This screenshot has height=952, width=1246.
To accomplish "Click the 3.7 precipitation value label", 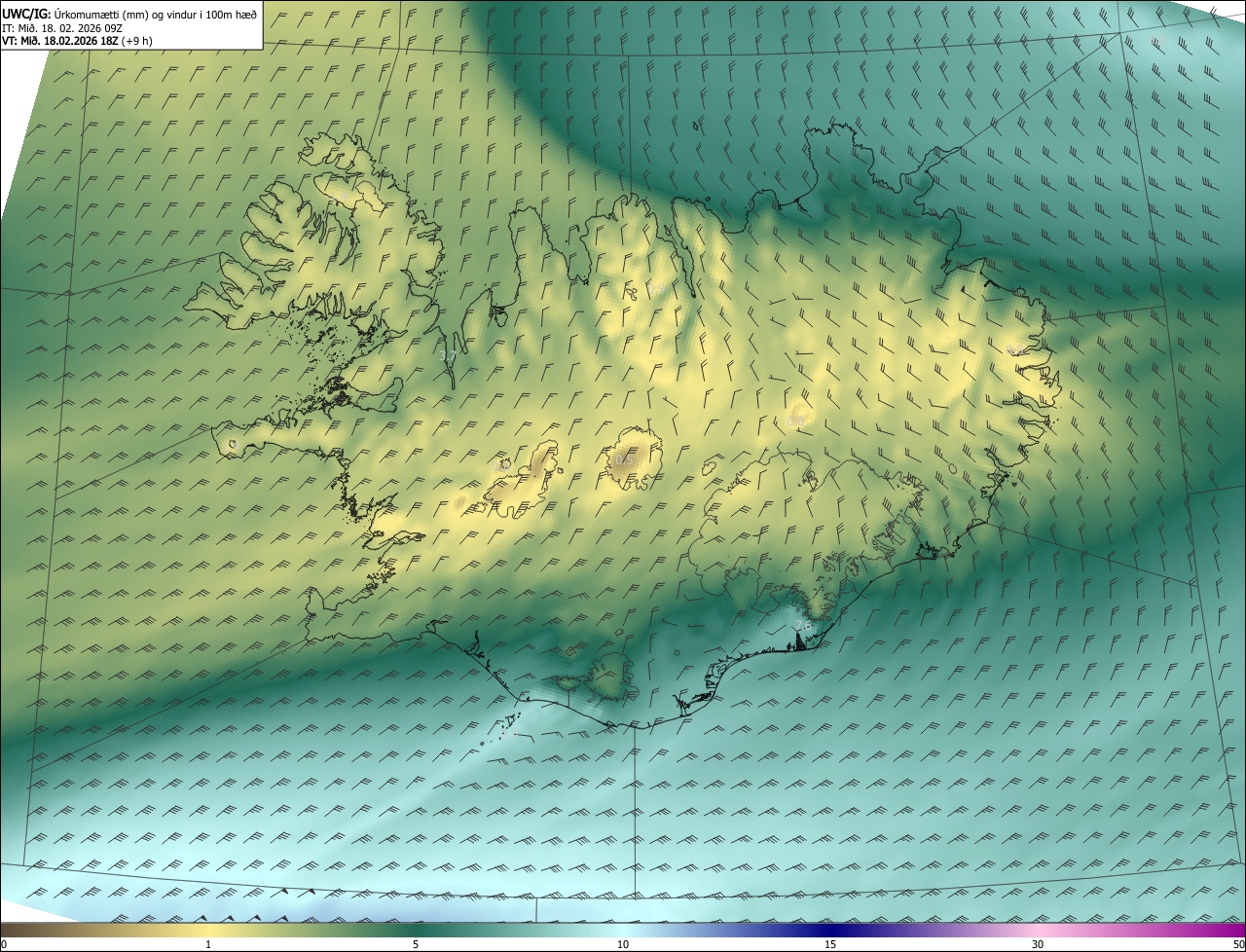I will click(x=448, y=356).
